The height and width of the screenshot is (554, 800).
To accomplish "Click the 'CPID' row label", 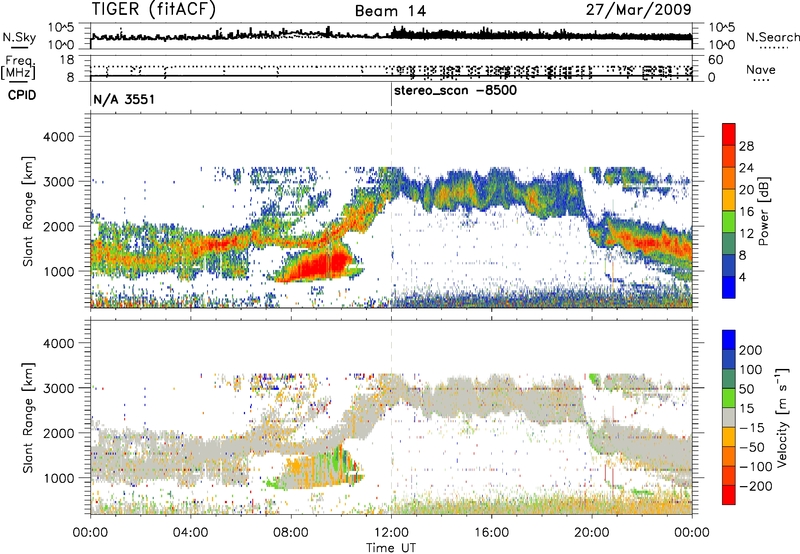I will [22, 95].
